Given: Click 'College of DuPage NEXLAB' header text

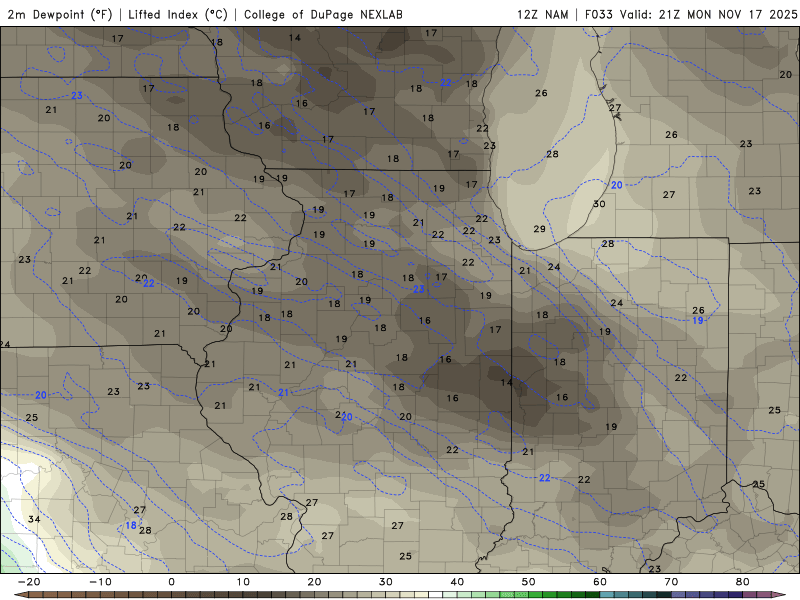Looking at the screenshot, I should pos(323,14).
